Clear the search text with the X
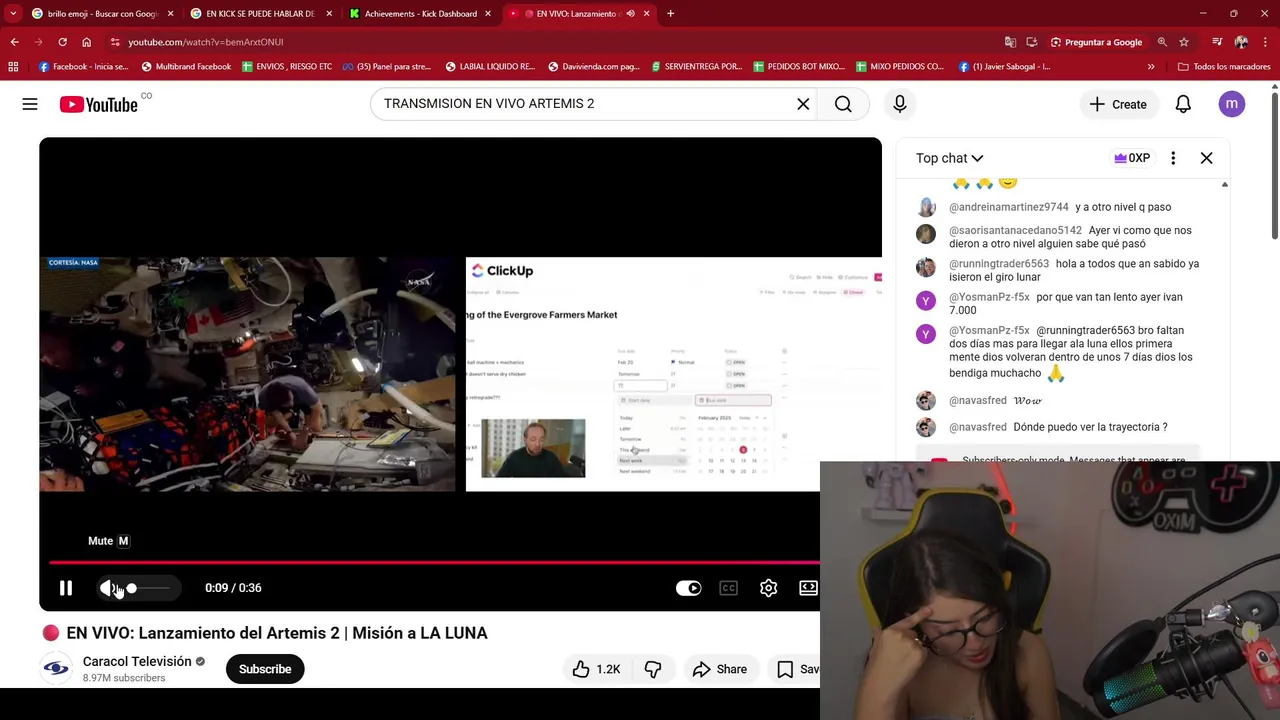This screenshot has height=720, width=1280. [803, 104]
